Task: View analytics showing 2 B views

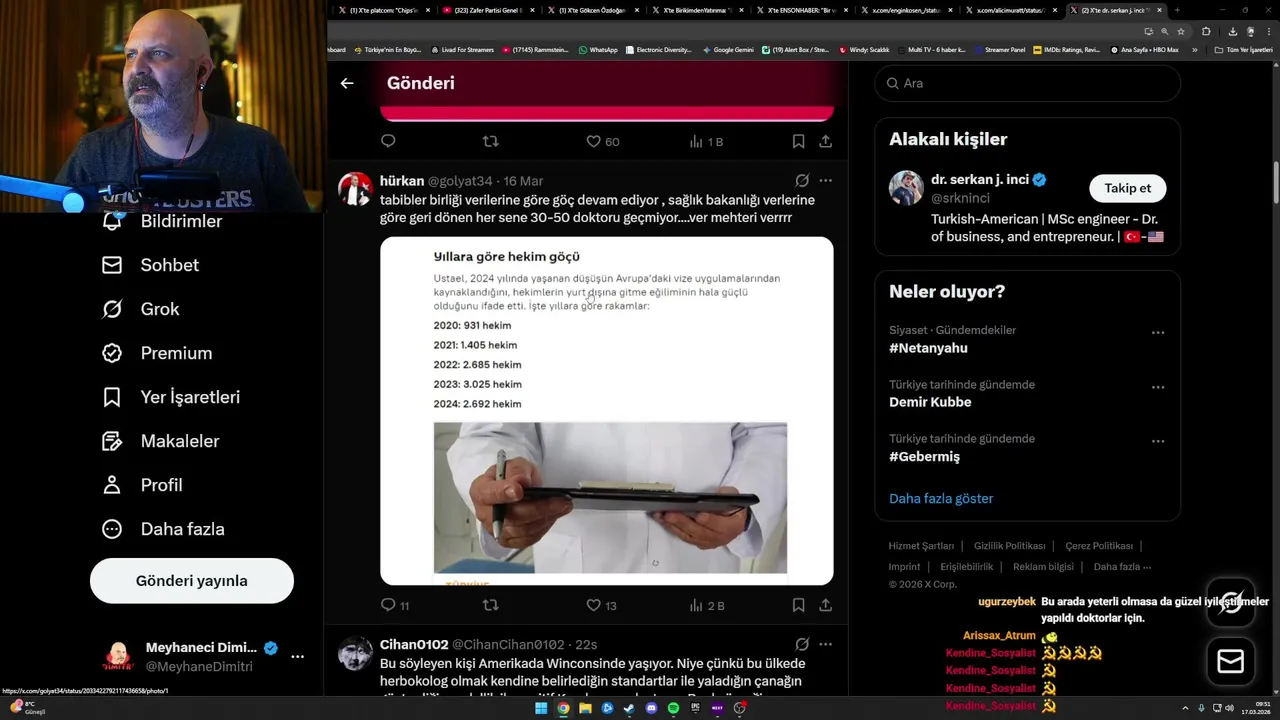Action: 706,605
